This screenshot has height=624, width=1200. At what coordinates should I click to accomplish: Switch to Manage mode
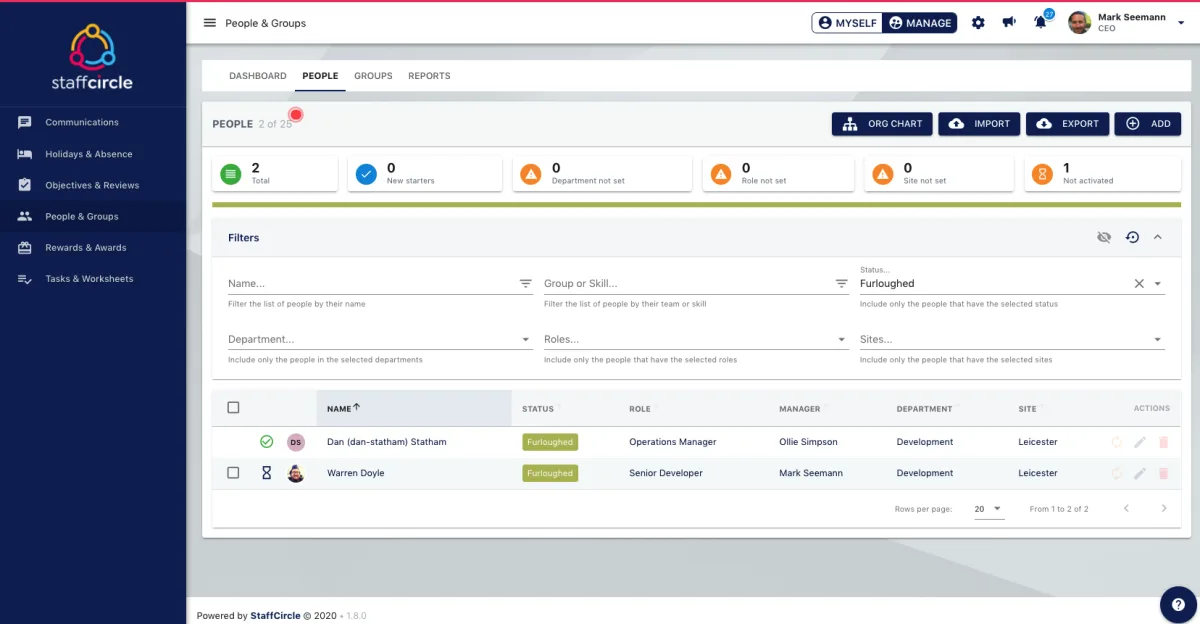point(920,23)
